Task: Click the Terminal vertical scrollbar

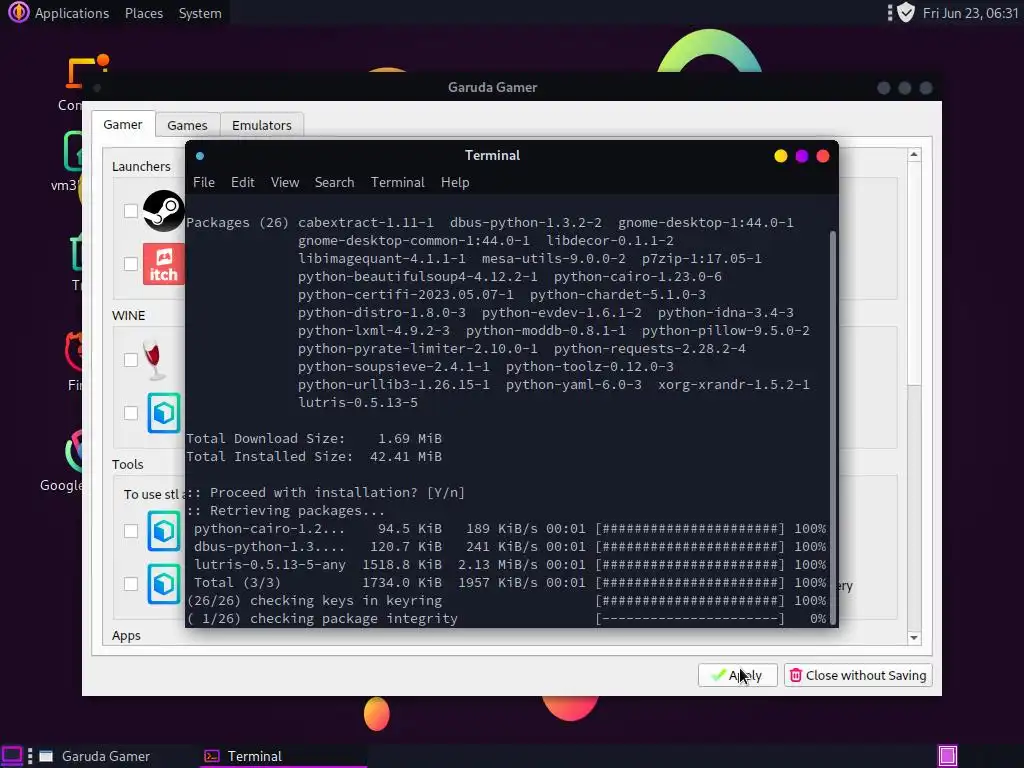Action: 833,428
